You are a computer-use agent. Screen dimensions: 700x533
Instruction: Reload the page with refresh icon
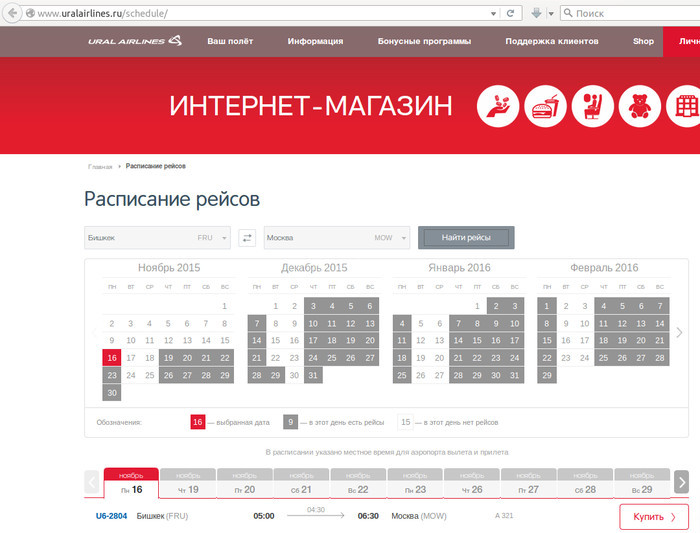(x=511, y=13)
